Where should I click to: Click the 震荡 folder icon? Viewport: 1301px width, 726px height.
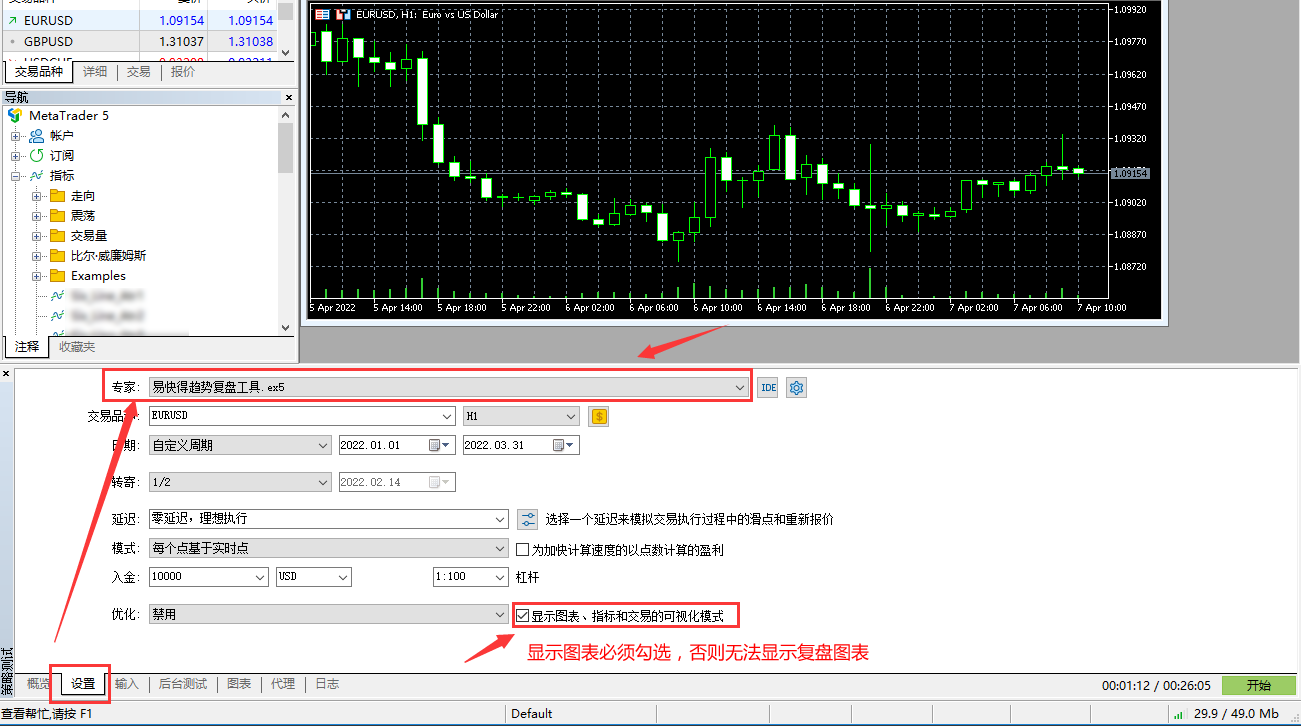(57, 215)
